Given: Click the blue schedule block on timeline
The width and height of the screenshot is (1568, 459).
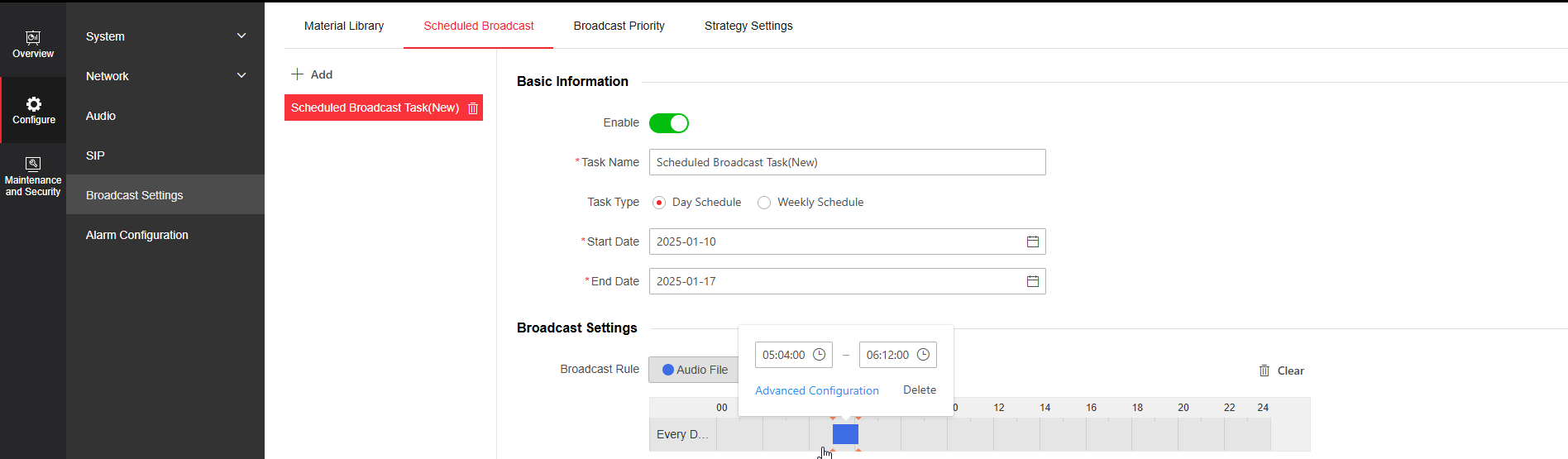Looking at the screenshot, I should [x=845, y=434].
